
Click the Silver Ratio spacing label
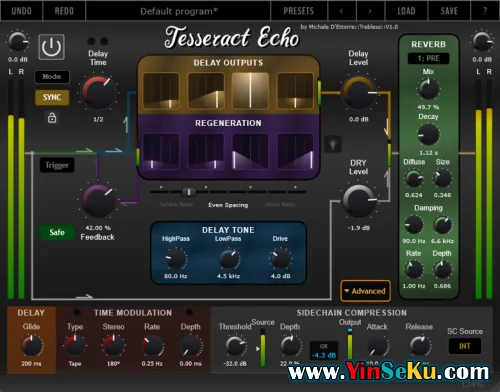280,204
